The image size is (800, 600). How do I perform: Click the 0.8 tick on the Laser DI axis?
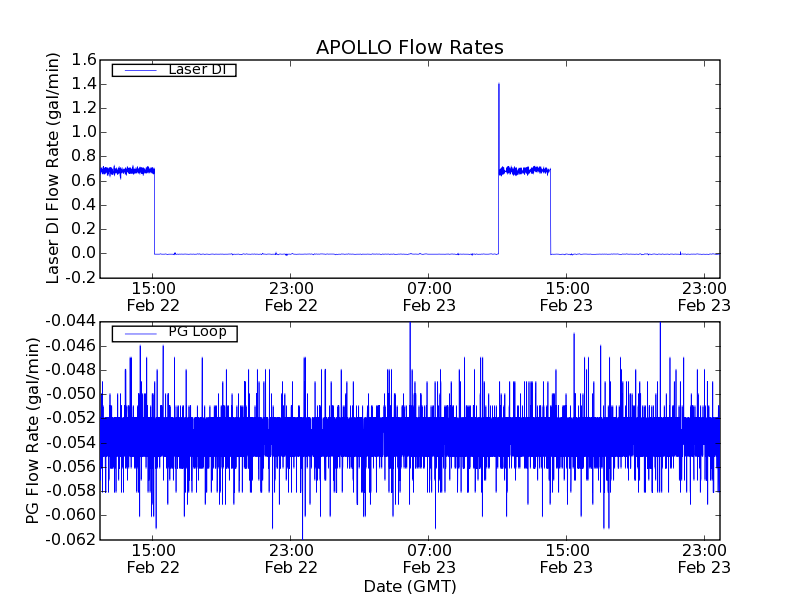(84, 156)
